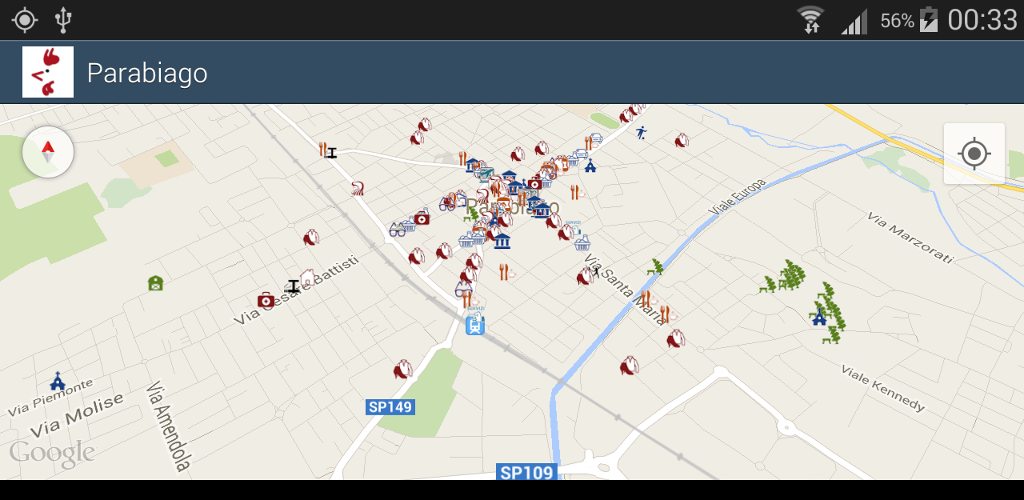1024x500 pixels.
Task: Select clothing marker near the my-location button
Action: (682, 140)
